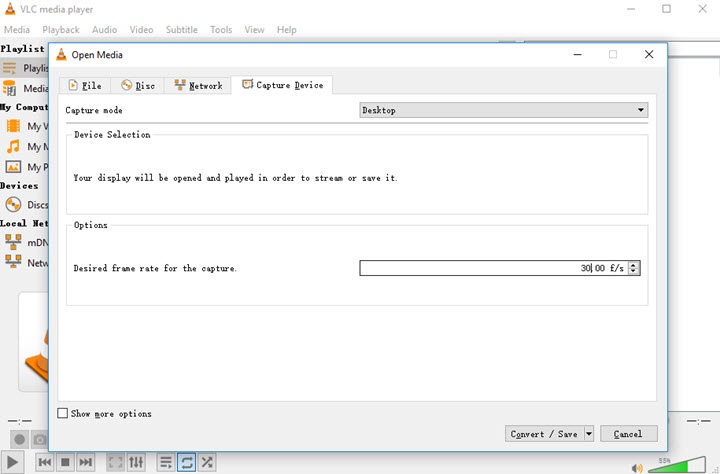
Task: Open the Video menu
Action: [x=141, y=30]
